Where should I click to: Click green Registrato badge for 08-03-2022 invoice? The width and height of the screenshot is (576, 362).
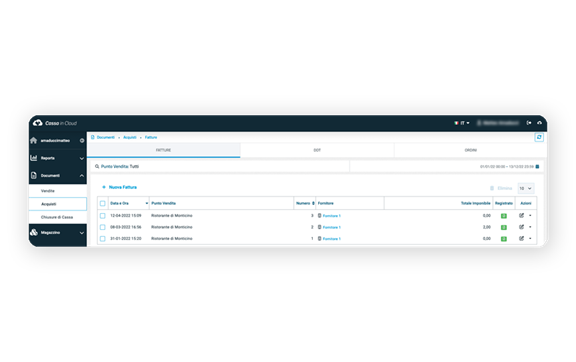point(504,227)
